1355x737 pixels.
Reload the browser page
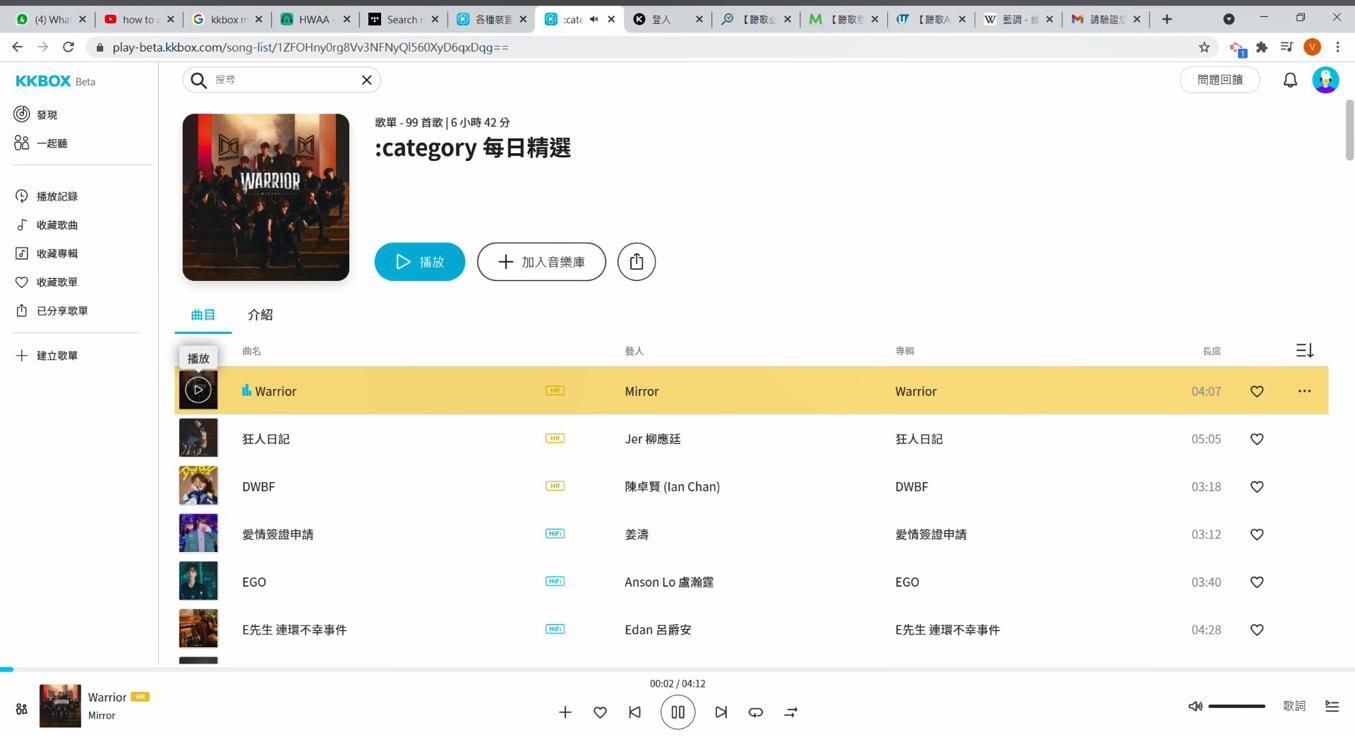[x=68, y=47]
